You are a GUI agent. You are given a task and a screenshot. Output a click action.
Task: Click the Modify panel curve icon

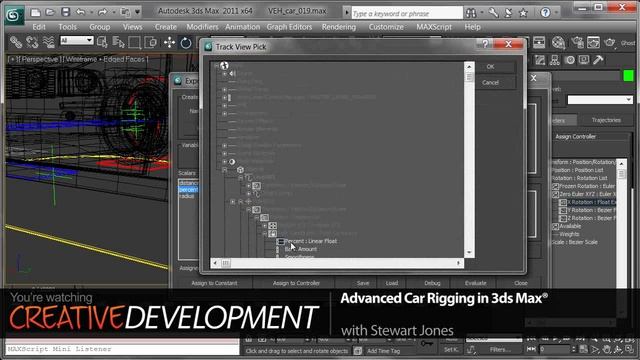(540, 60)
